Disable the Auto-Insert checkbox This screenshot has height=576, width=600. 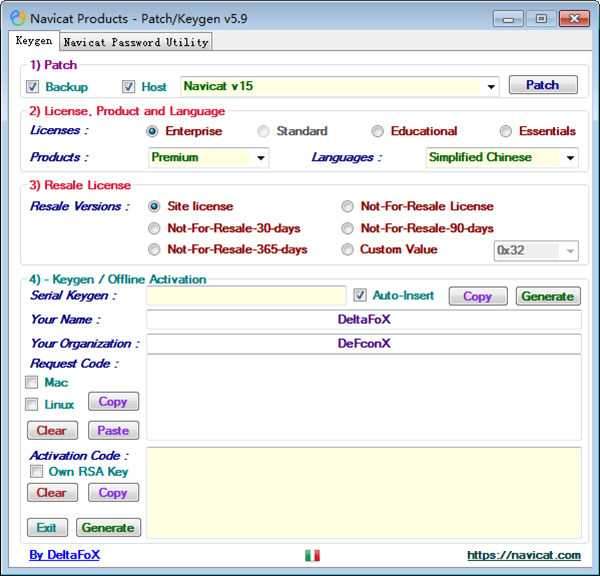pos(361,295)
